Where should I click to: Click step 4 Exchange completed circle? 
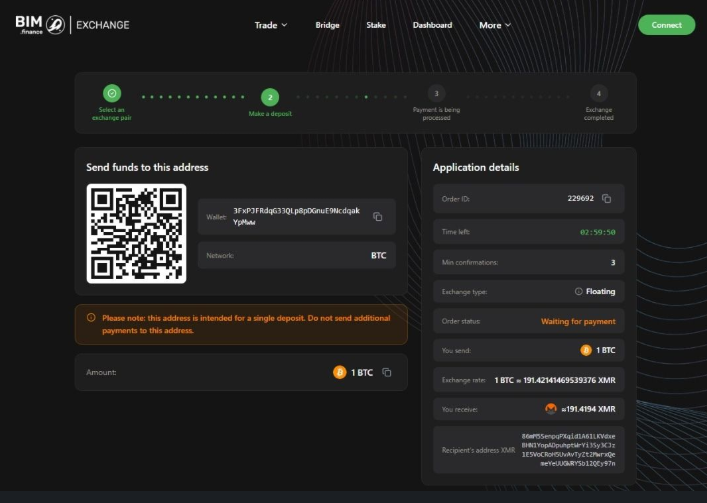[598, 94]
